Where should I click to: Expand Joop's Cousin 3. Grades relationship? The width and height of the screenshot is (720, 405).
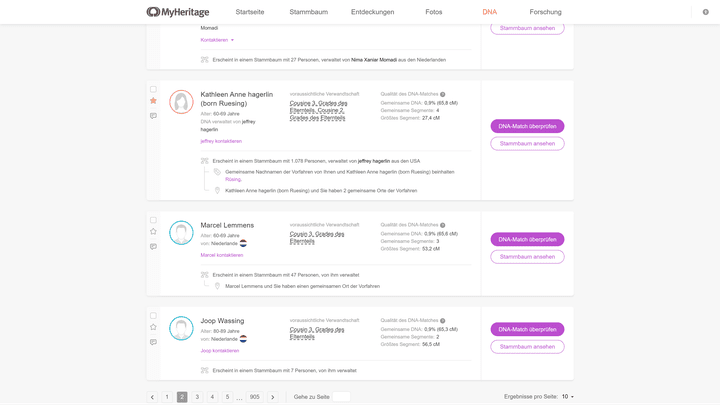[x=317, y=333]
